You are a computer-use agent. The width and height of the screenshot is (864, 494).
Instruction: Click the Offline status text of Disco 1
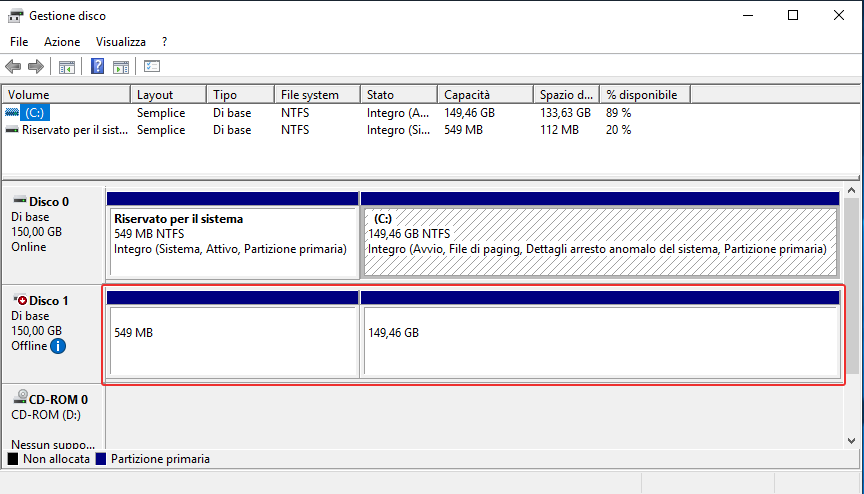tap(29, 346)
